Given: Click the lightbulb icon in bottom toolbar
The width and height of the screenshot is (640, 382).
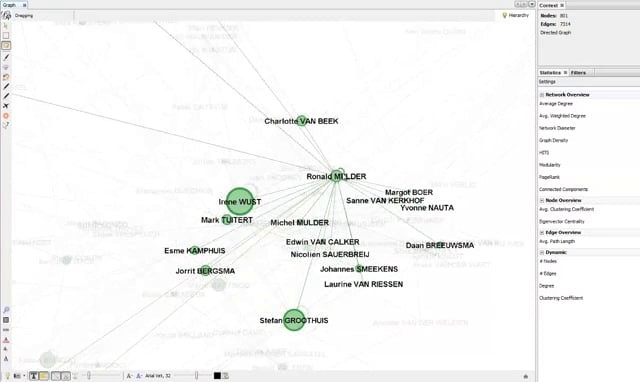Looking at the screenshot, I should (x=7, y=375).
